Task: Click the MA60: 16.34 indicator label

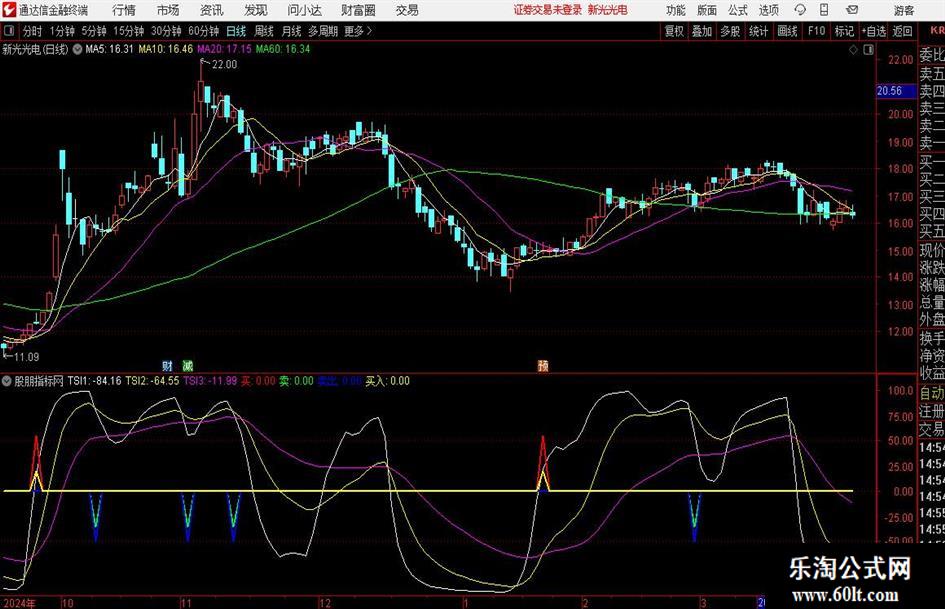Action: [x=283, y=49]
